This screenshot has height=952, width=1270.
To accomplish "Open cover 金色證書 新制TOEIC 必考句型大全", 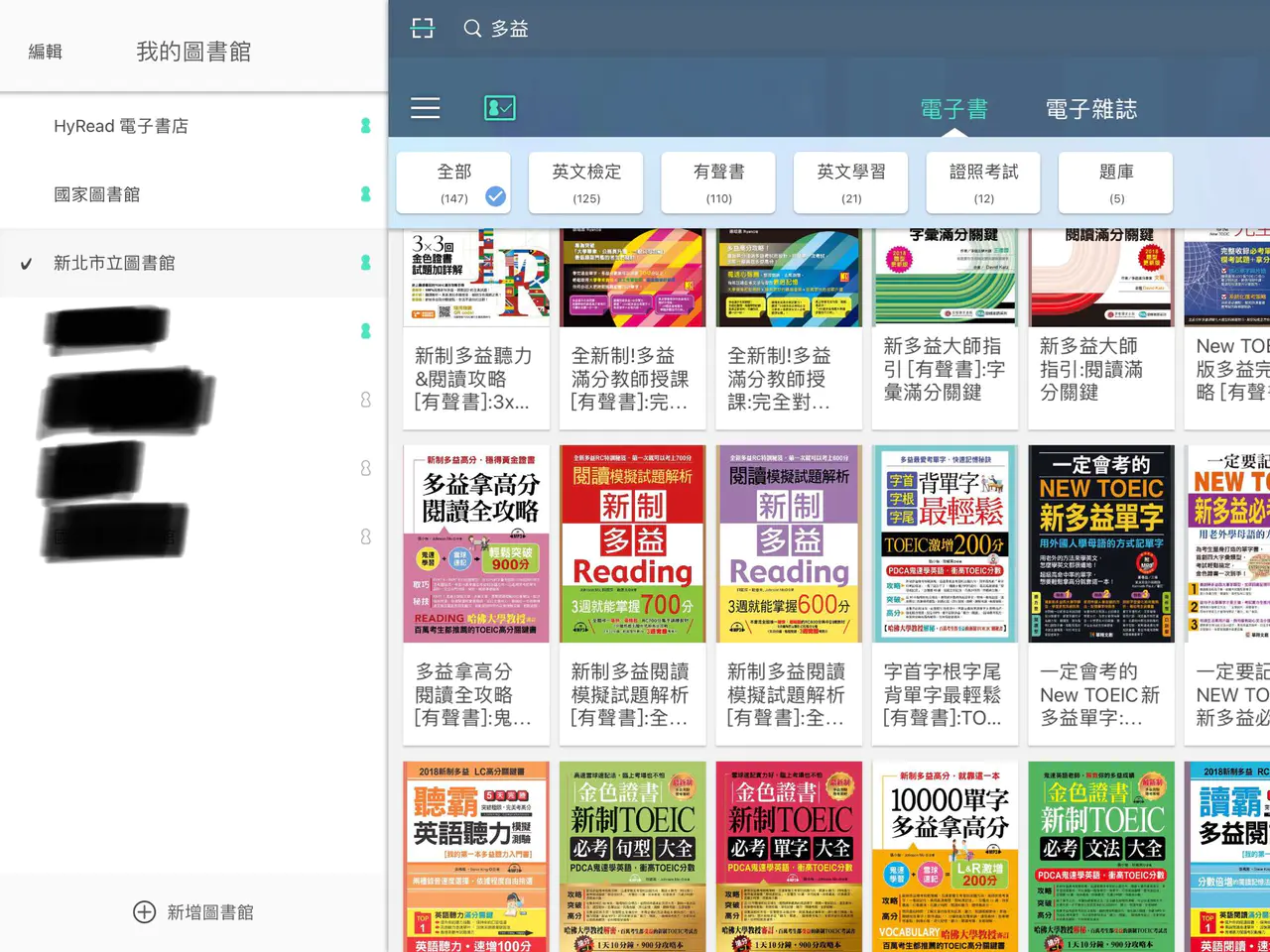I will click(x=633, y=857).
